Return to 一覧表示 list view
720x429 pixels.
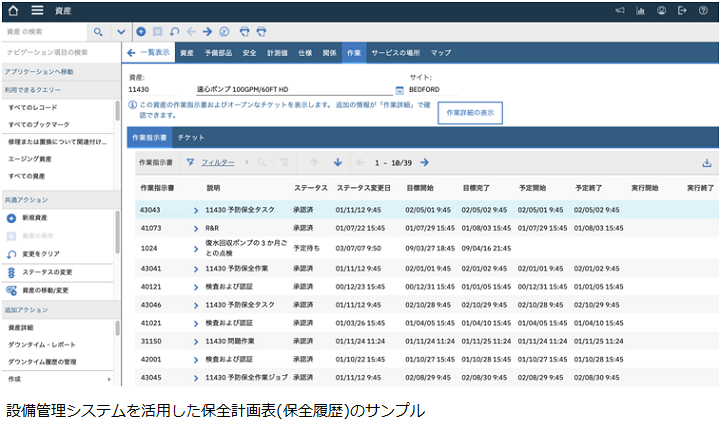tap(148, 53)
